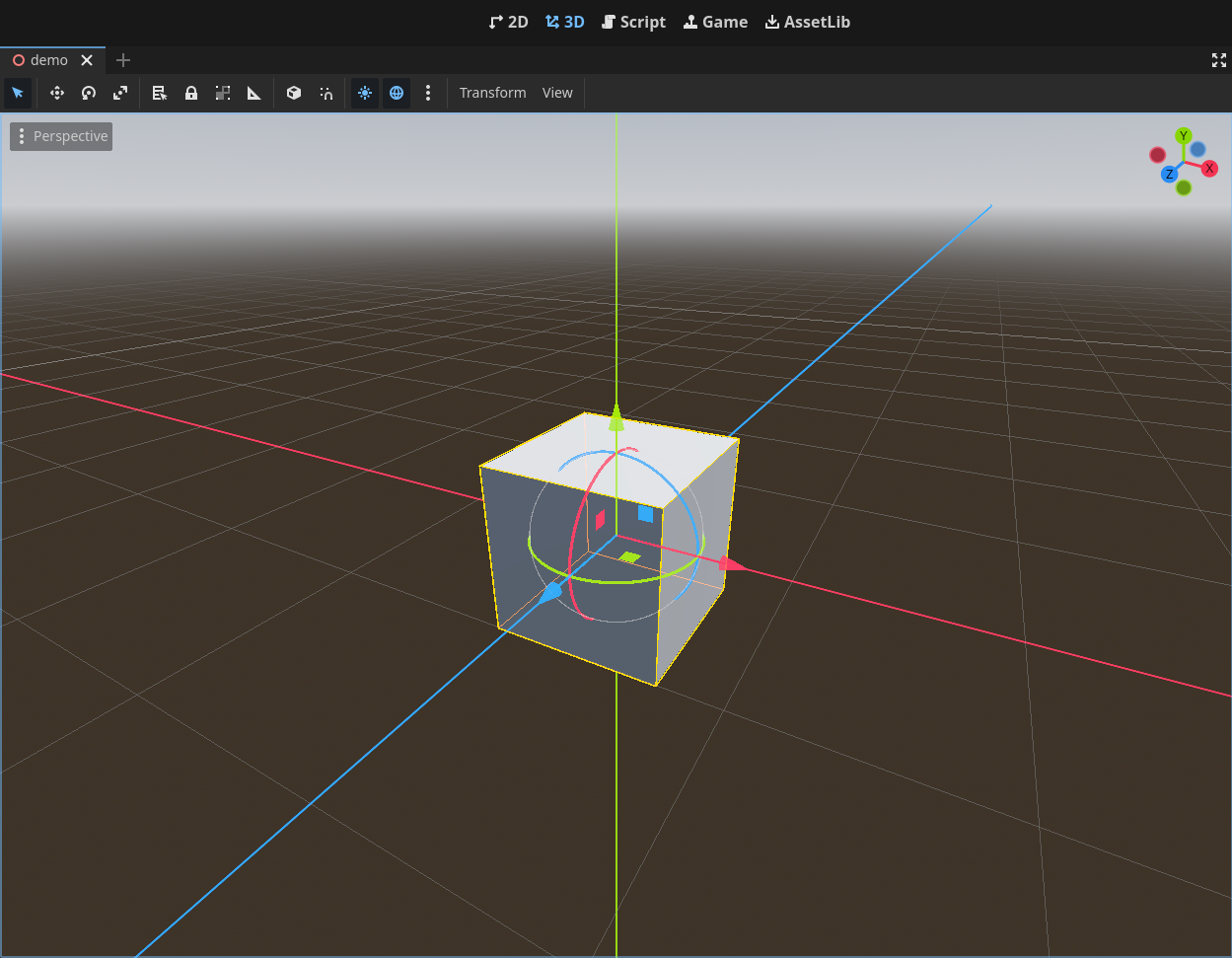Lock the selected node with the padlock icon
The width and height of the screenshot is (1232, 958).
click(191, 93)
